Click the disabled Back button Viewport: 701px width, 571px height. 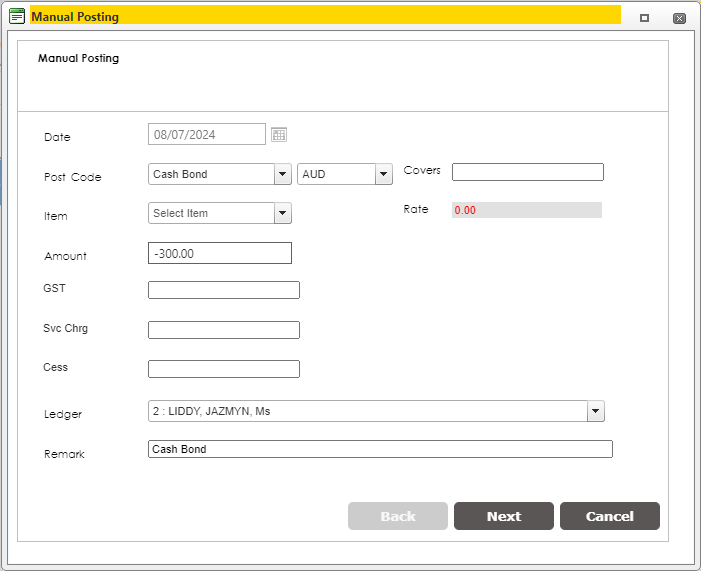tap(398, 516)
